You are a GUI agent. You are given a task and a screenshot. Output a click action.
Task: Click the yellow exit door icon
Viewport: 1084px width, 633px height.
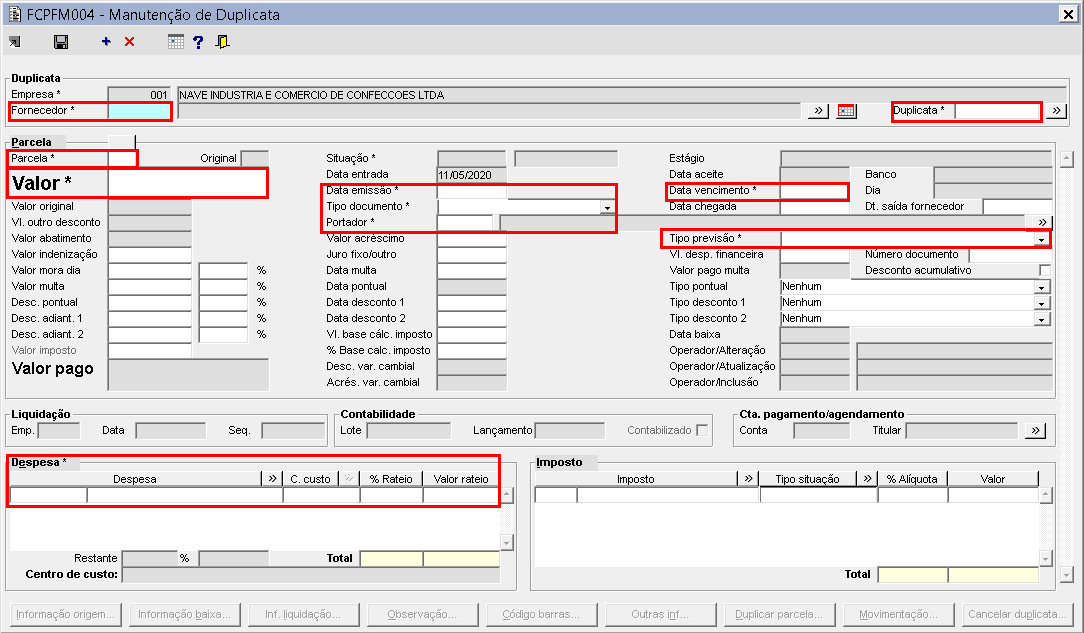(x=222, y=42)
